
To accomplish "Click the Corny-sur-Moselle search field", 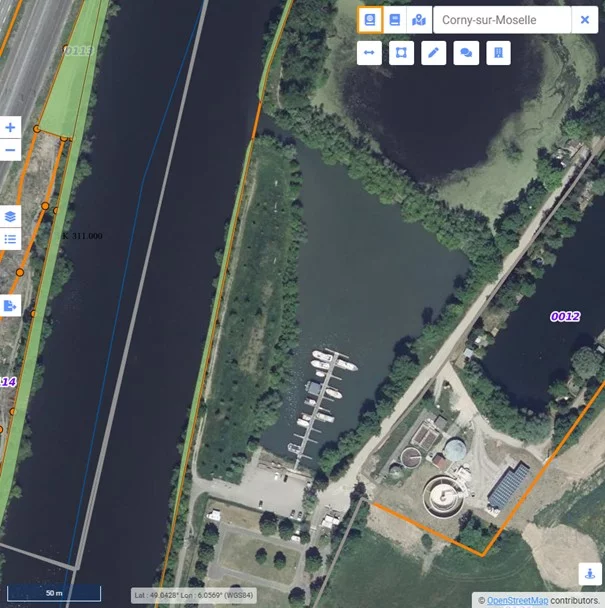I will coord(501,20).
